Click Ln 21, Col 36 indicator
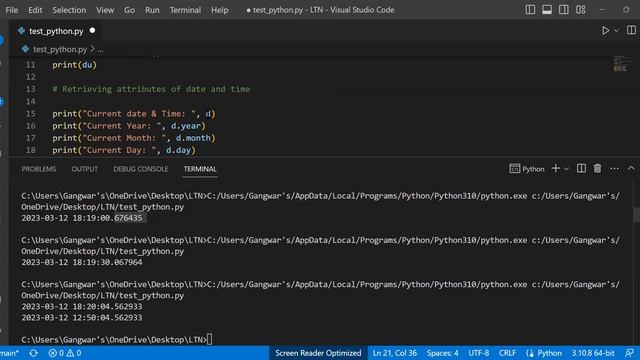 [395, 353]
